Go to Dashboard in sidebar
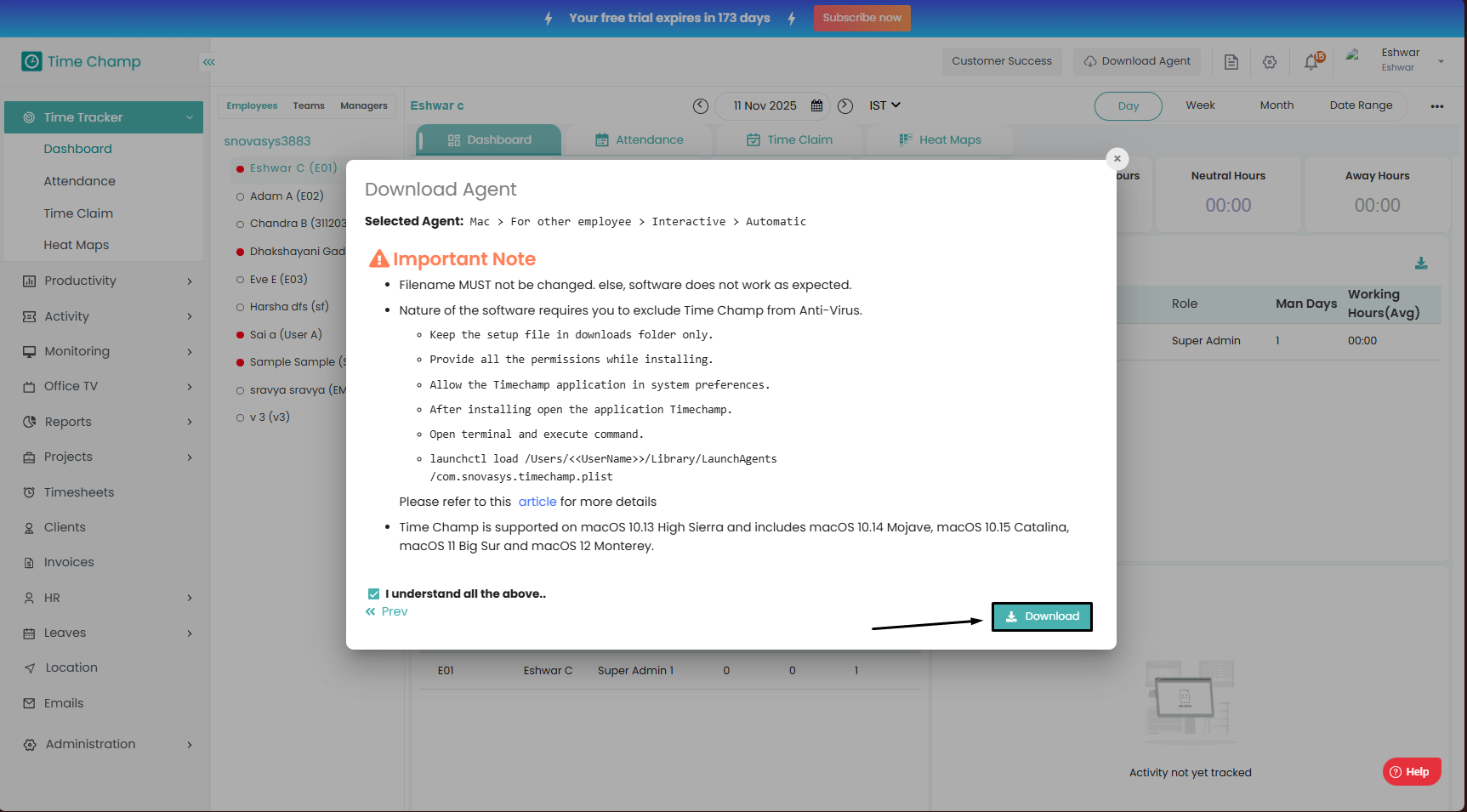The height and width of the screenshot is (812, 1467). [x=78, y=149]
